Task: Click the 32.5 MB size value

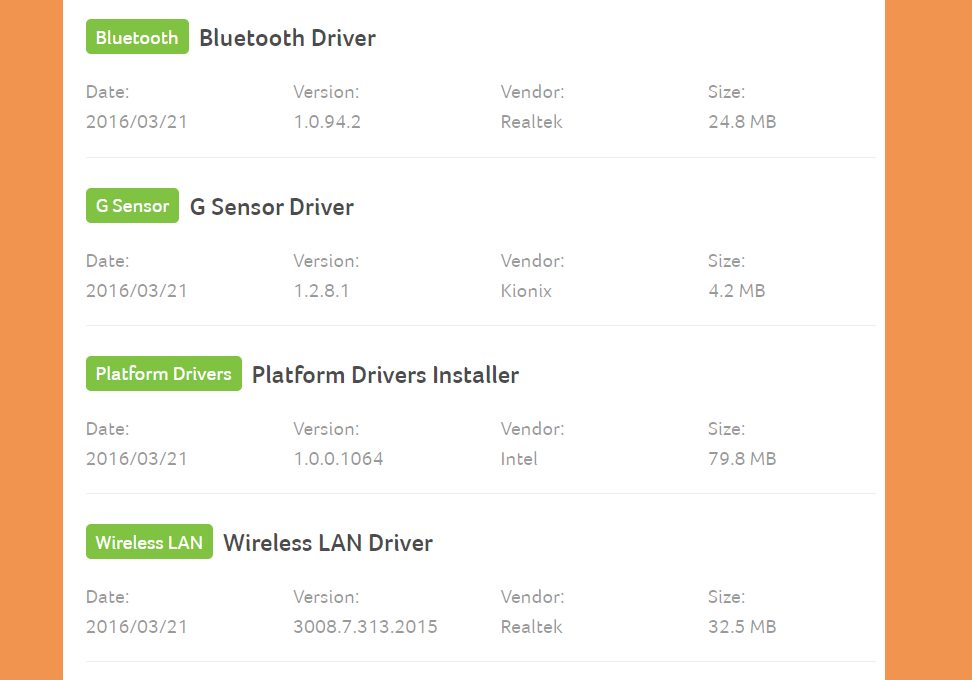Action: coord(742,627)
